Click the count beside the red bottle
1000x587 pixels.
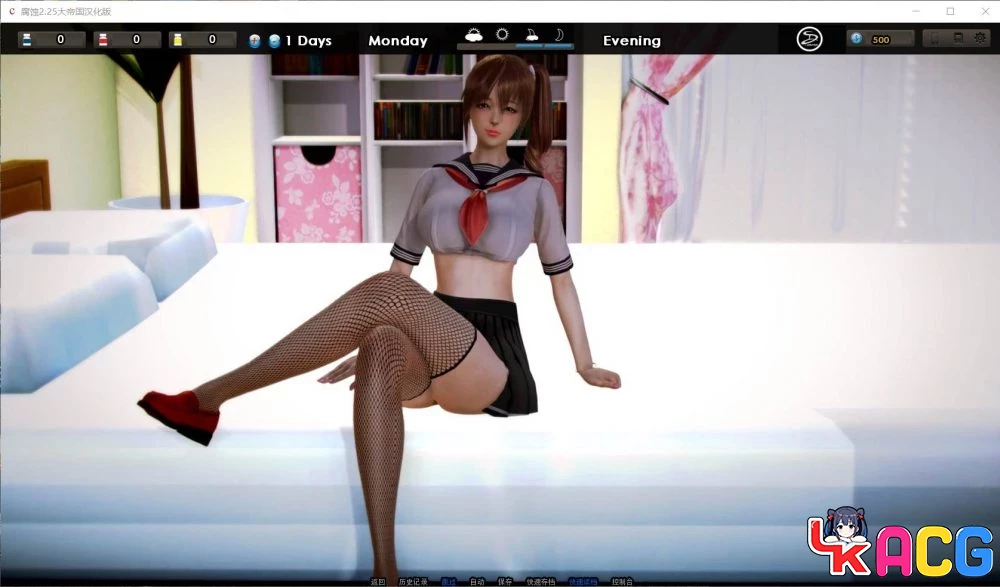[x=136, y=40]
